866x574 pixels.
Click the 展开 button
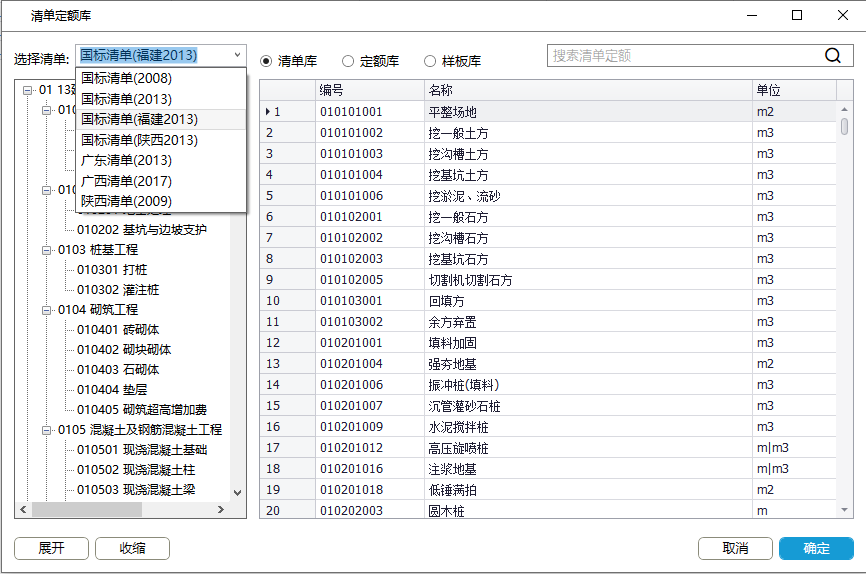(x=51, y=549)
